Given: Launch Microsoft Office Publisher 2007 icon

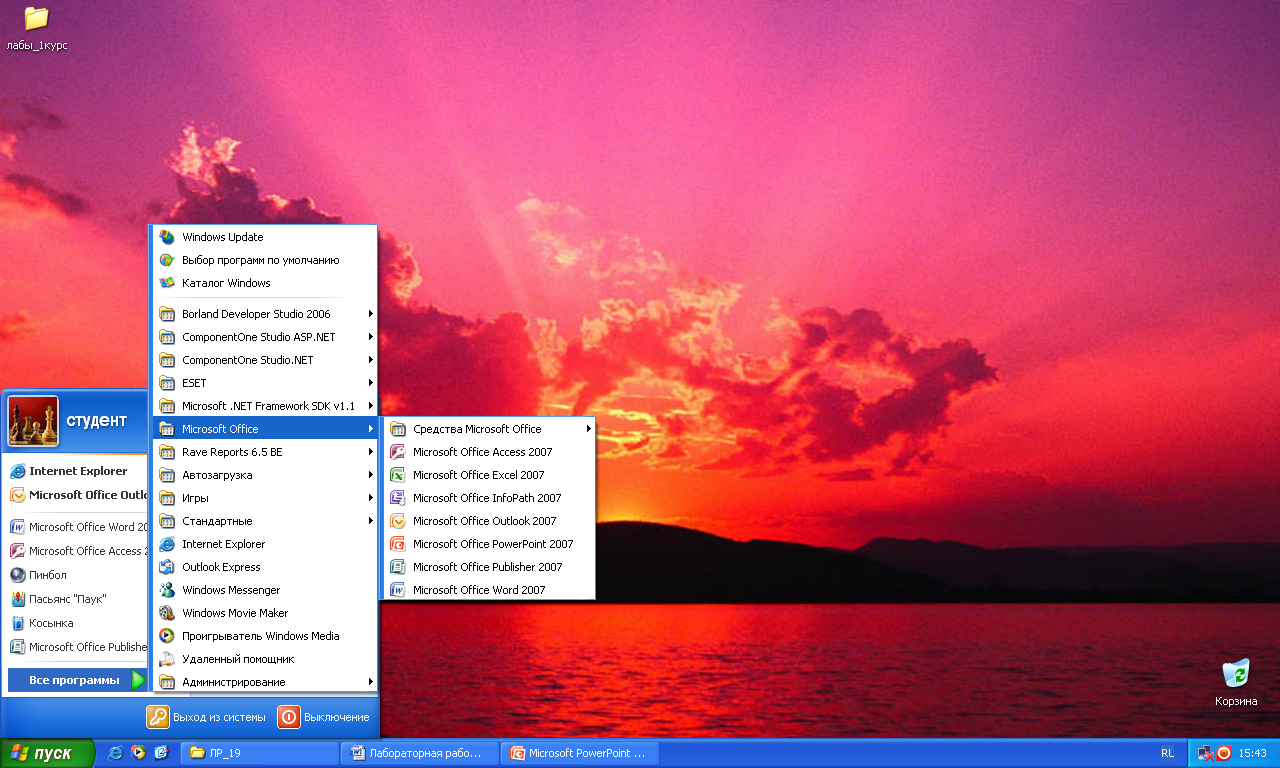Looking at the screenshot, I should [x=397, y=567].
